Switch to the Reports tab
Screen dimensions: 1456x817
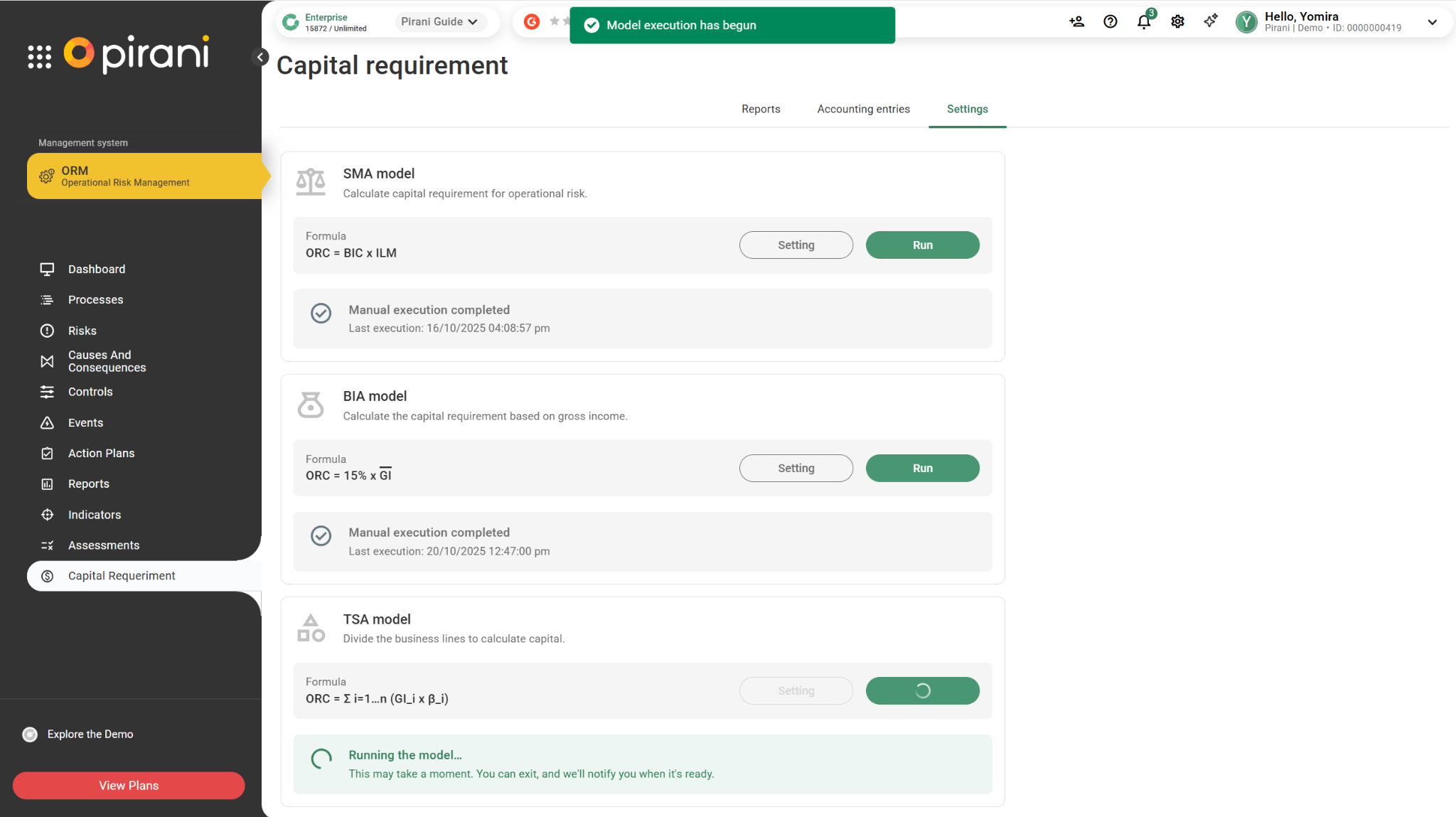(761, 109)
